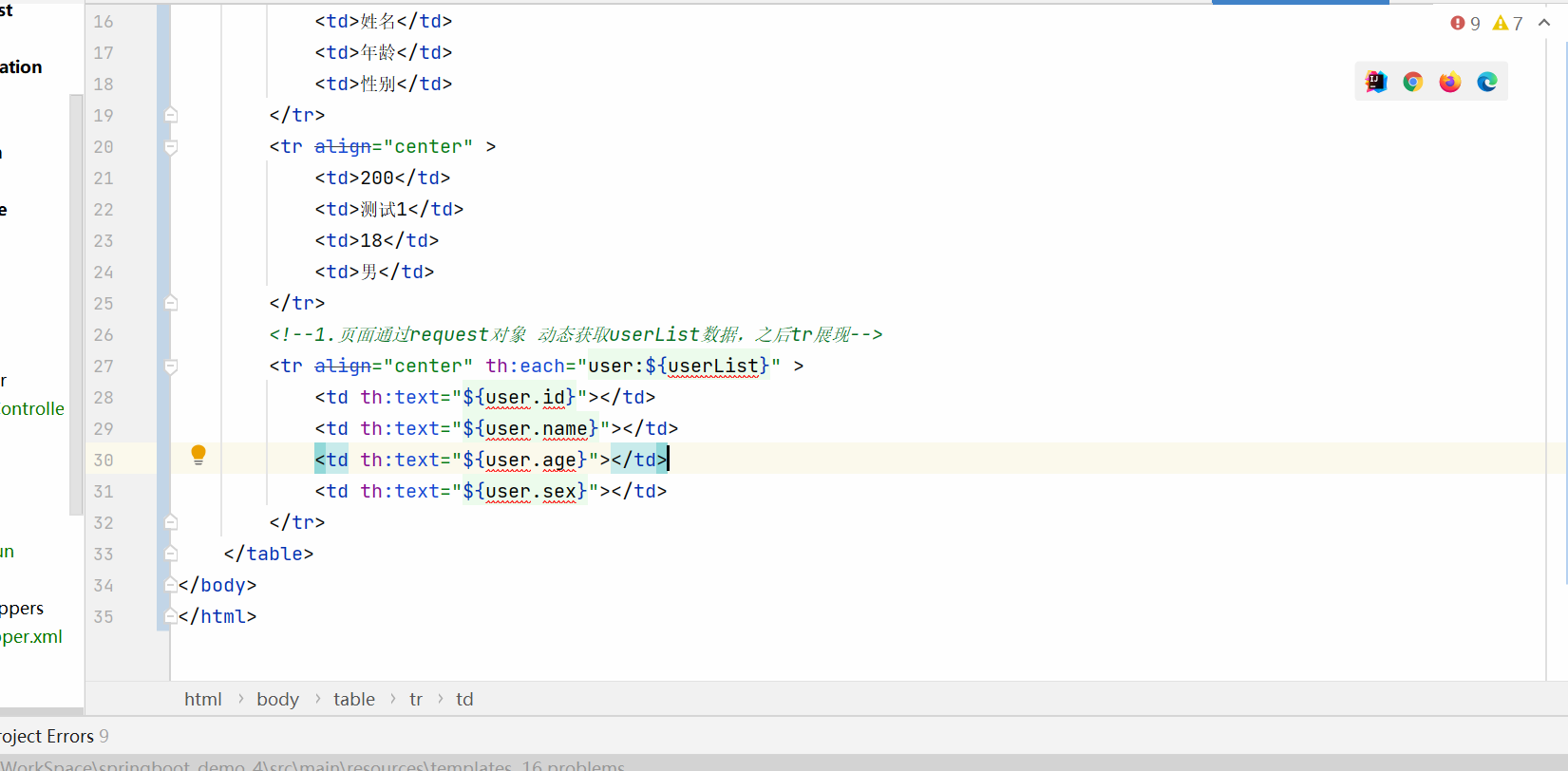This screenshot has height=771, width=1568.
Task: Jump to previous highlighted problem with up chevron
Action: point(1544,23)
